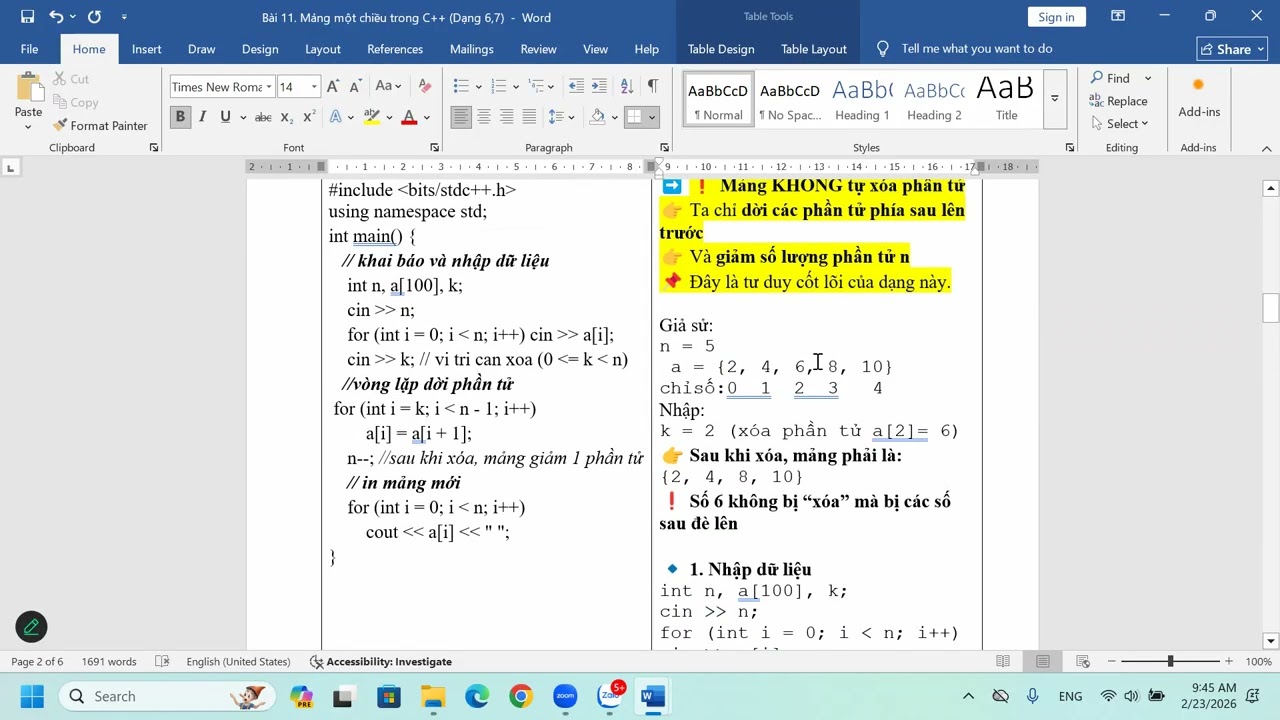Click the Clear All Formatting icon
1280x720 pixels.
[425, 86]
